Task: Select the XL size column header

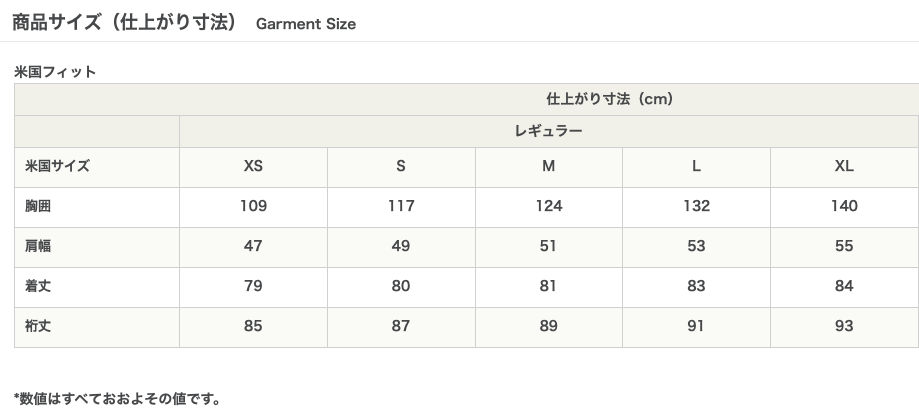Action: [844, 166]
